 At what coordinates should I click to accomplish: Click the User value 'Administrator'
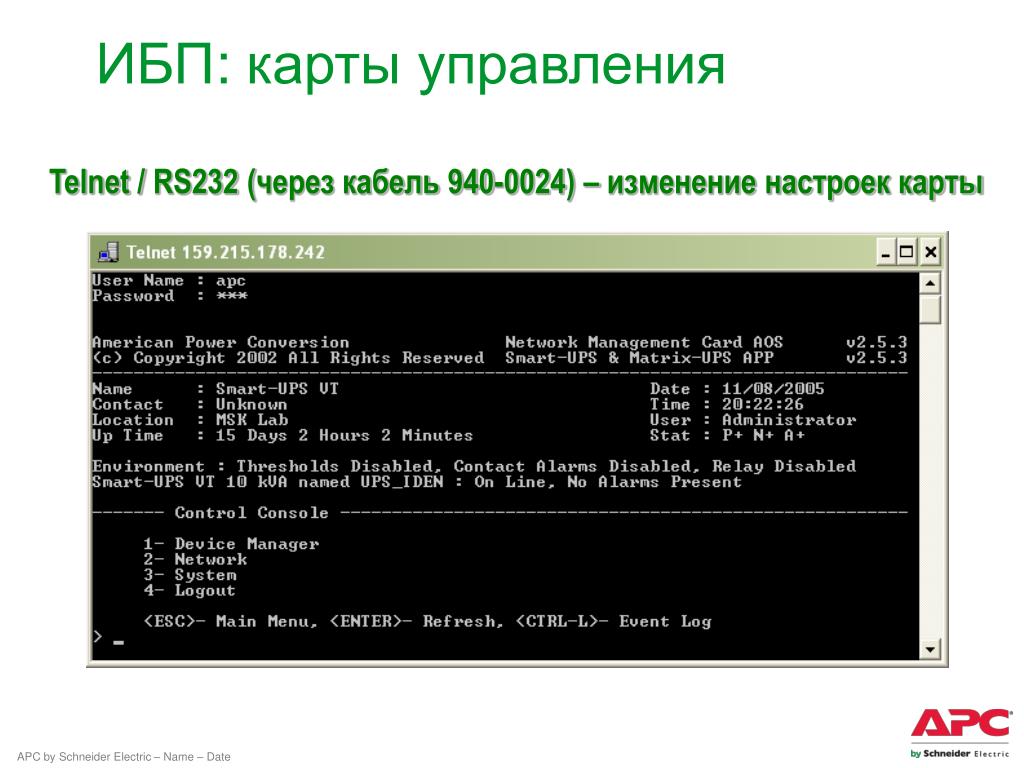789,420
